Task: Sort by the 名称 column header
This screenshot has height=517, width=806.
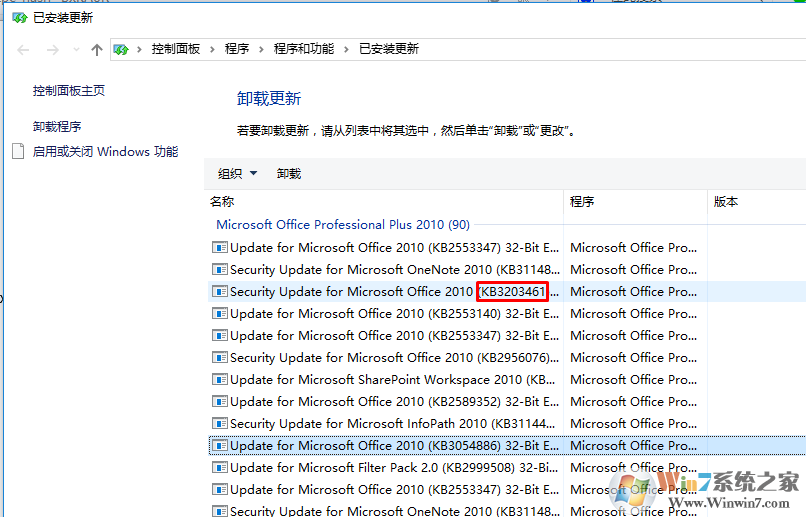Action: point(222,201)
